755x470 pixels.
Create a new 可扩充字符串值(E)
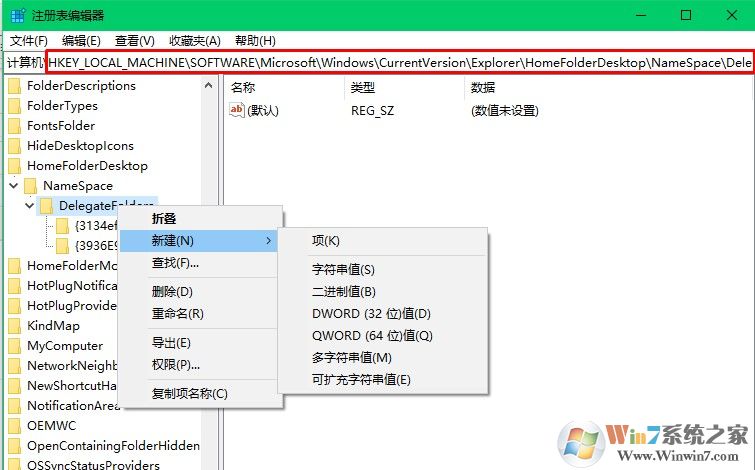361,380
